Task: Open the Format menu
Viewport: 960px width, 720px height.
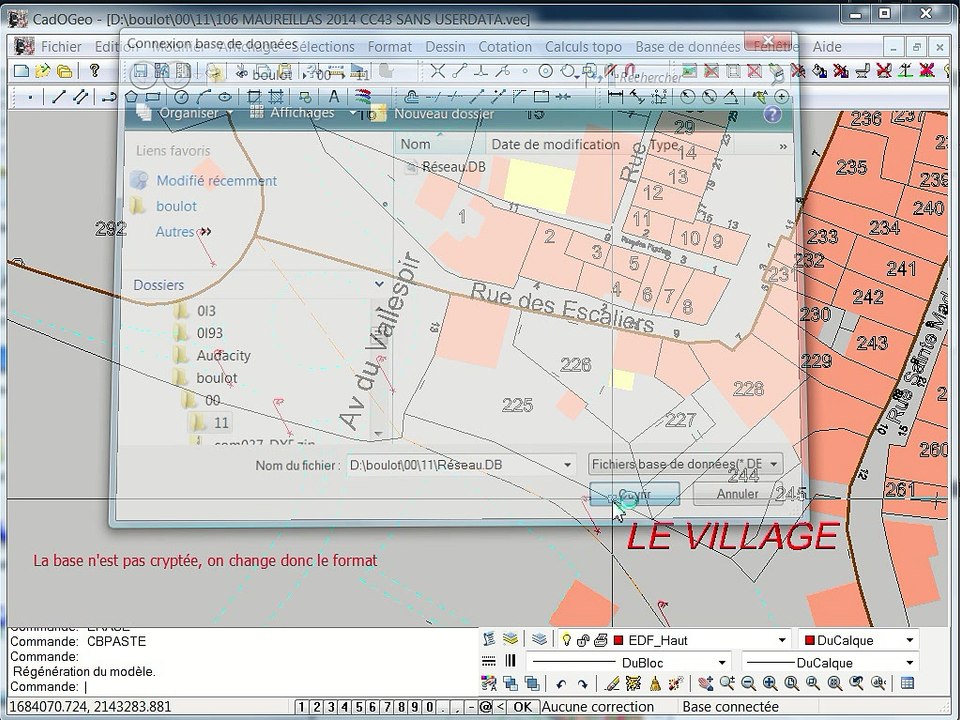Action: pos(389,47)
